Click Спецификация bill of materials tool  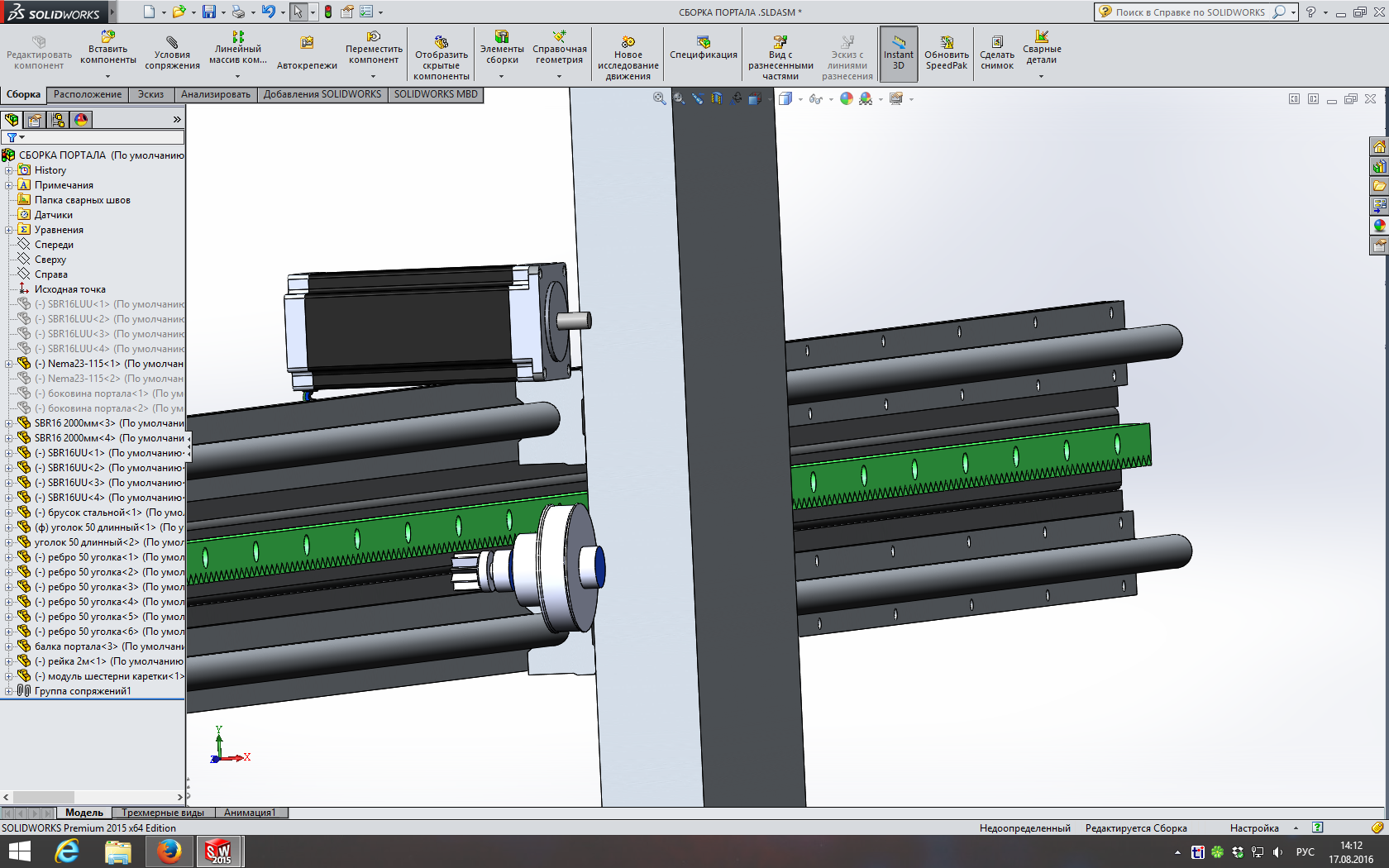point(704,49)
